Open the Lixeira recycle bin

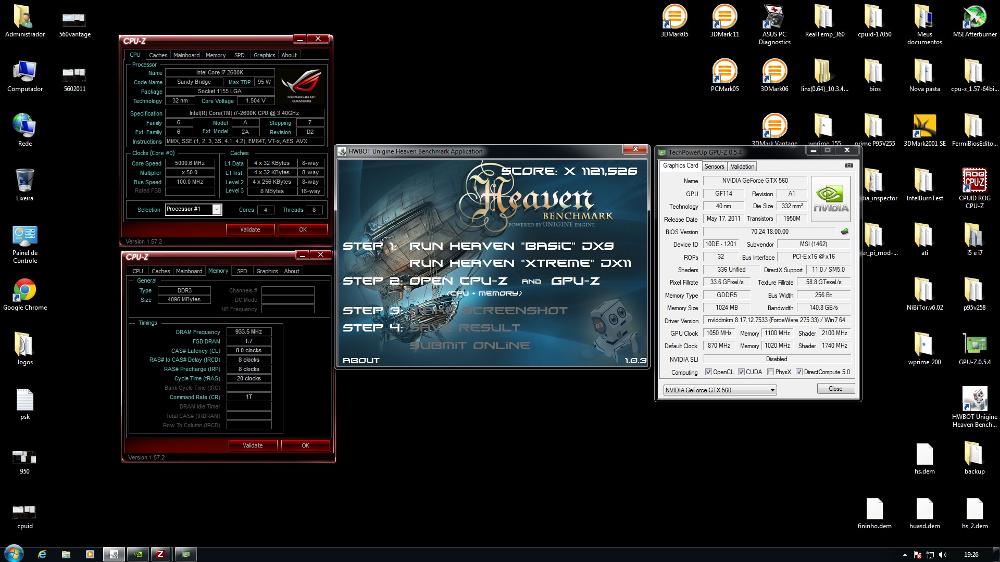(25, 184)
